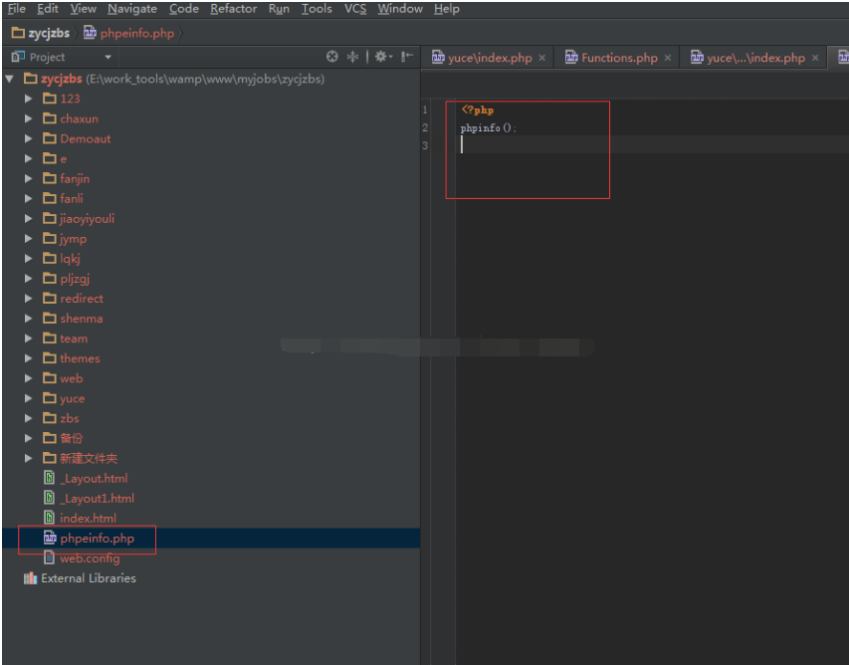Select the themes folder icon

pos(50,358)
